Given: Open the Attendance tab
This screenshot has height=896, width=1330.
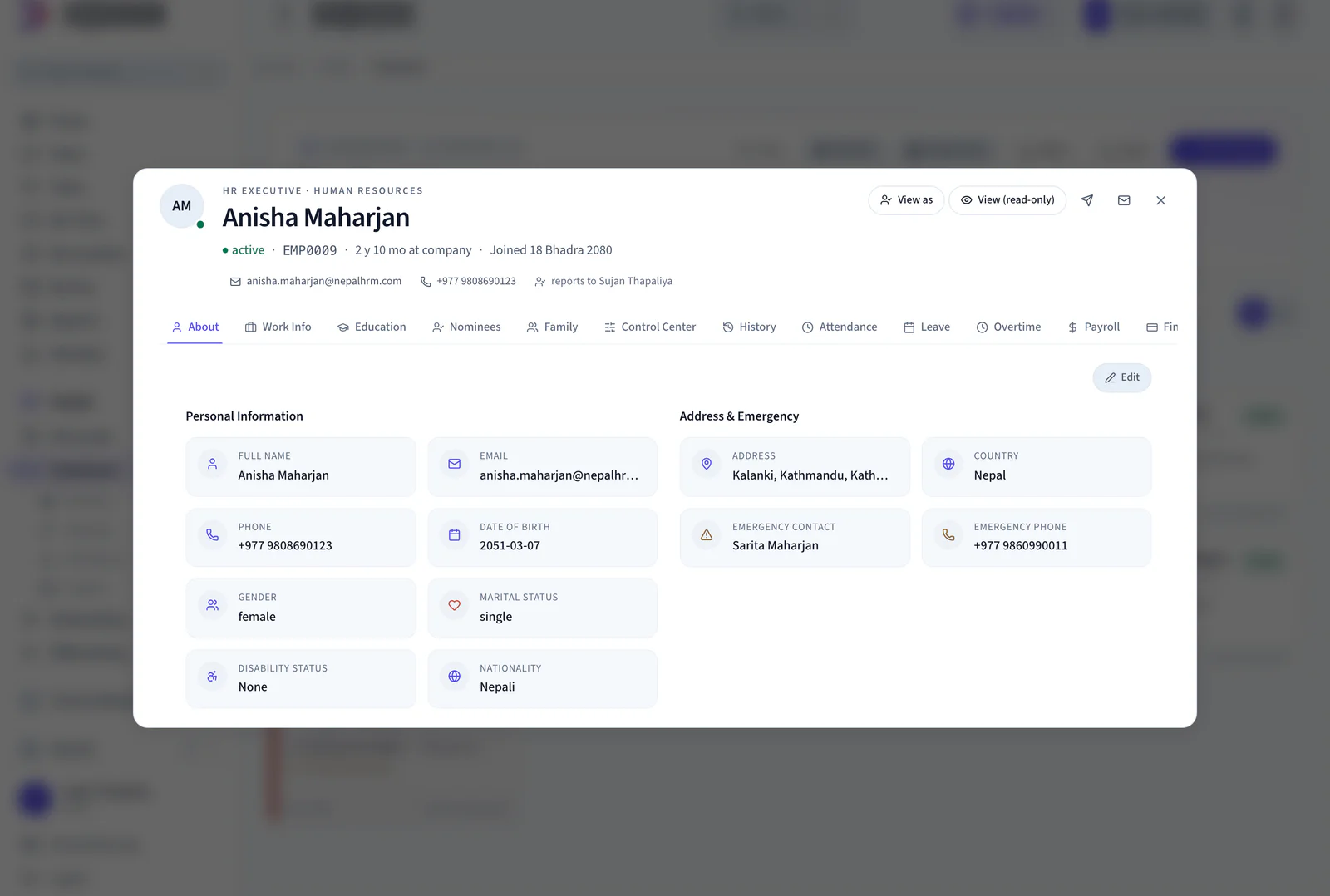Looking at the screenshot, I should click(839, 327).
